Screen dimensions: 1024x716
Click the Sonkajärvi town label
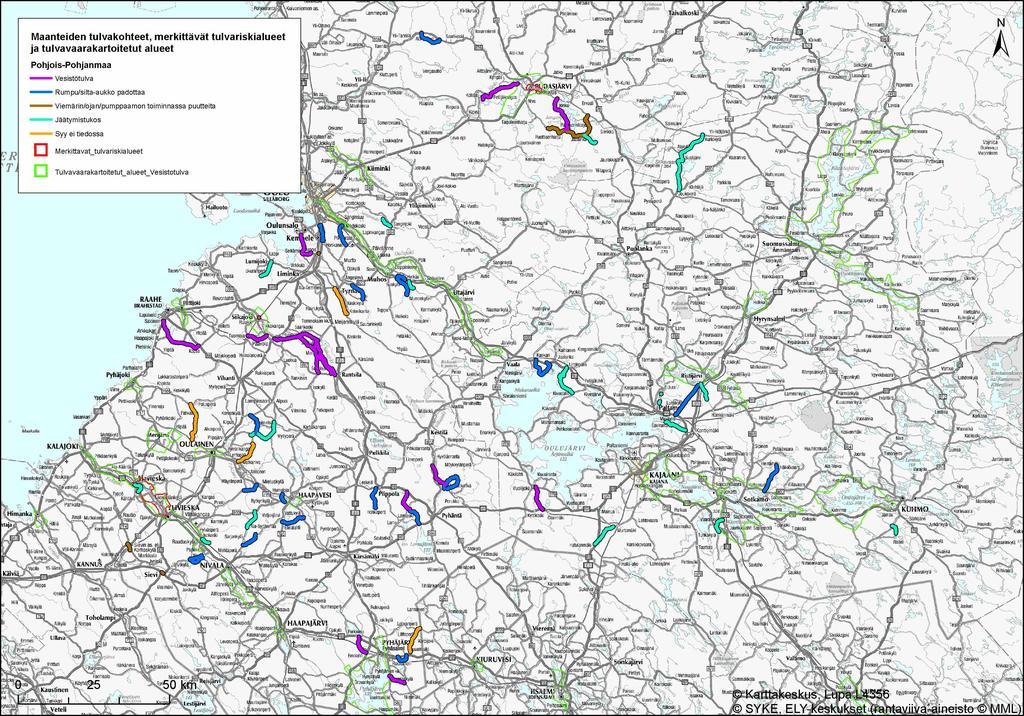click(x=628, y=662)
